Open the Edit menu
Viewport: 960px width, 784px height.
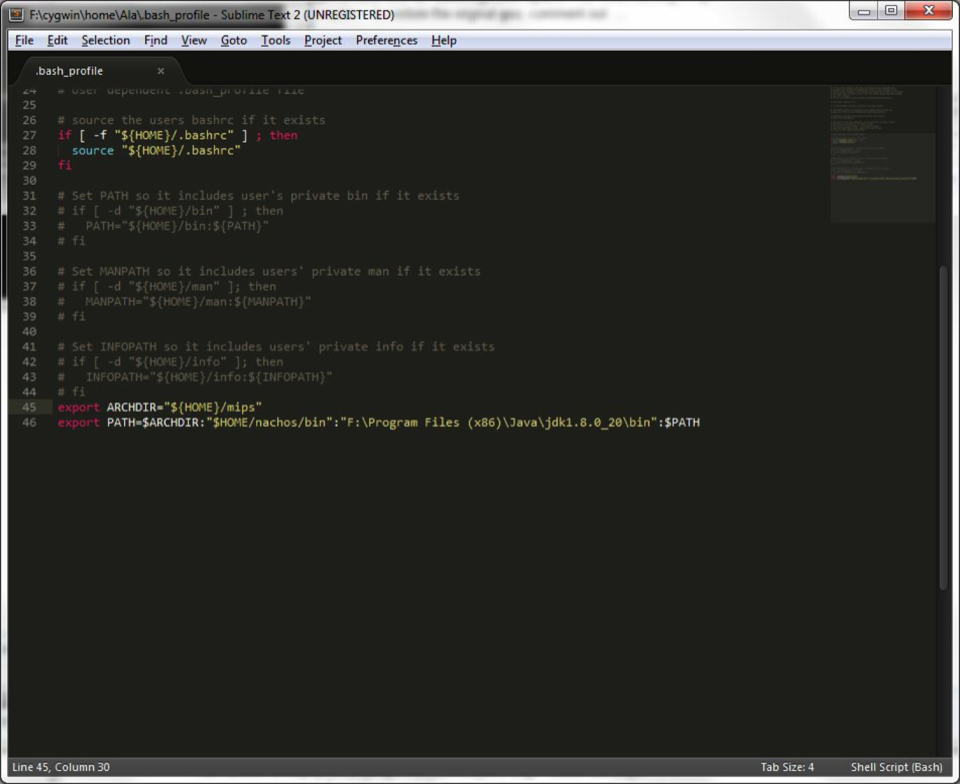pos(57,40)
